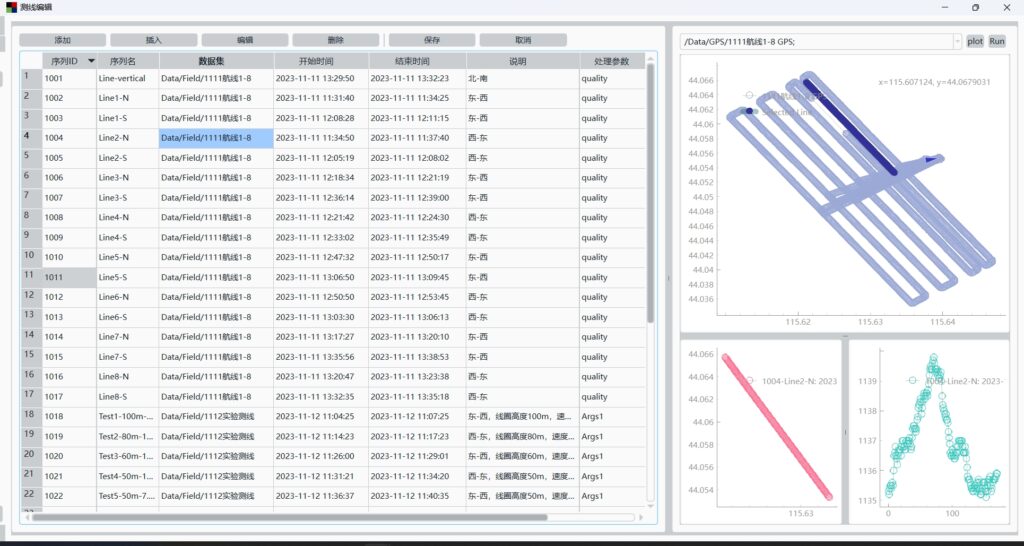Click the 添加 button
Image resolution: width=1024 pixels, height=546 pixels.
pos(63,40)
